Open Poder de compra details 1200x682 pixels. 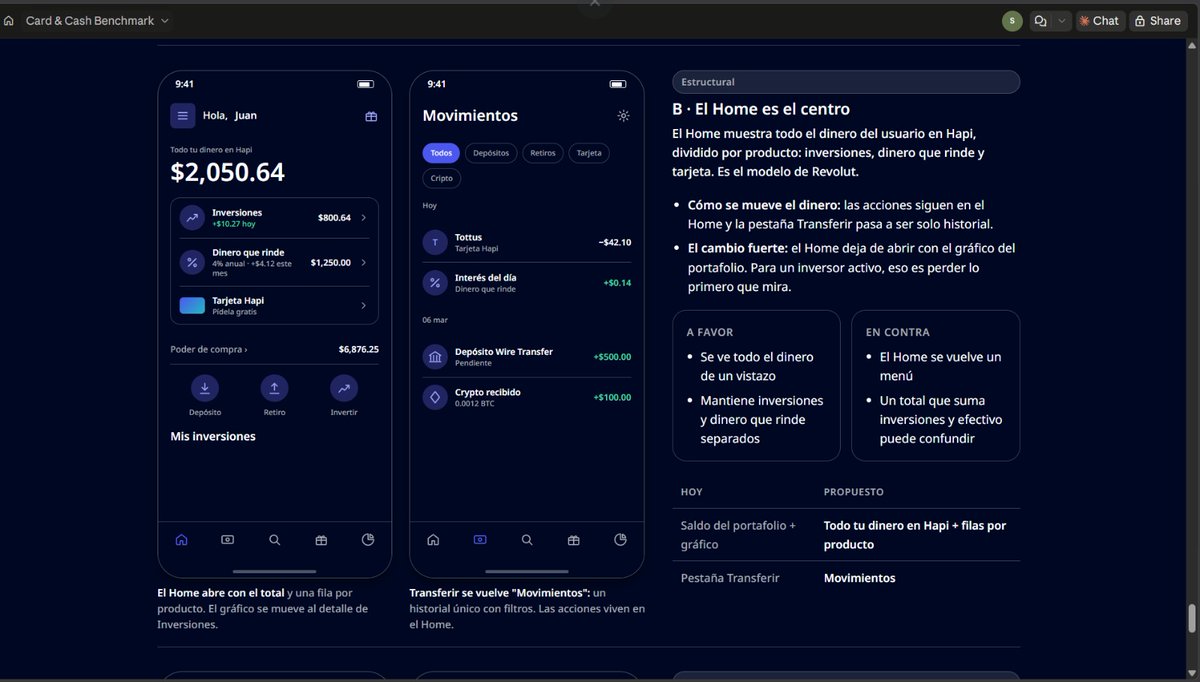tap(209, 350)
